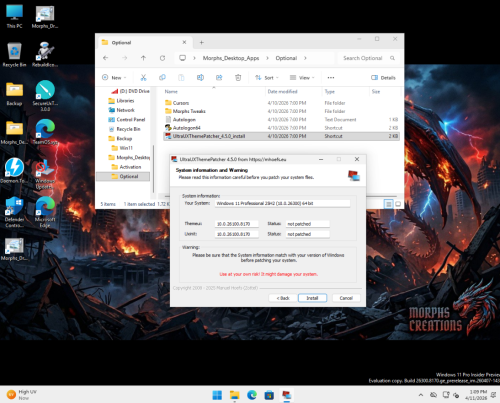This screenshot has height=403, width=500.
Task: Expand the View dropdown menu
Action: click(x=302, y=78)
